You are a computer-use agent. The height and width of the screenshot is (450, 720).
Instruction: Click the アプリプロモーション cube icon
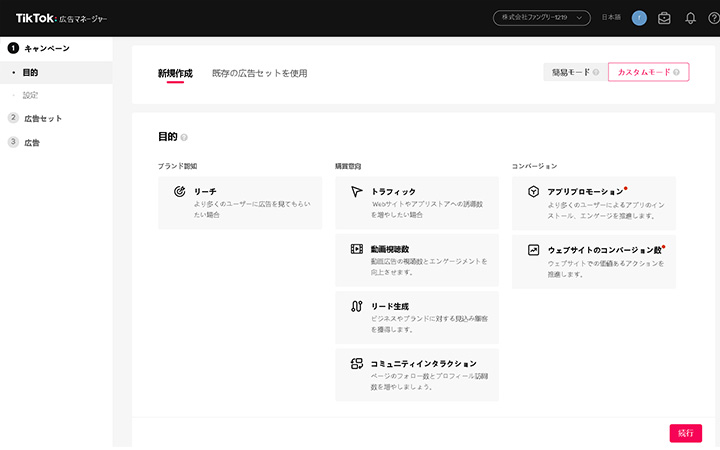[x=534, y=191]
